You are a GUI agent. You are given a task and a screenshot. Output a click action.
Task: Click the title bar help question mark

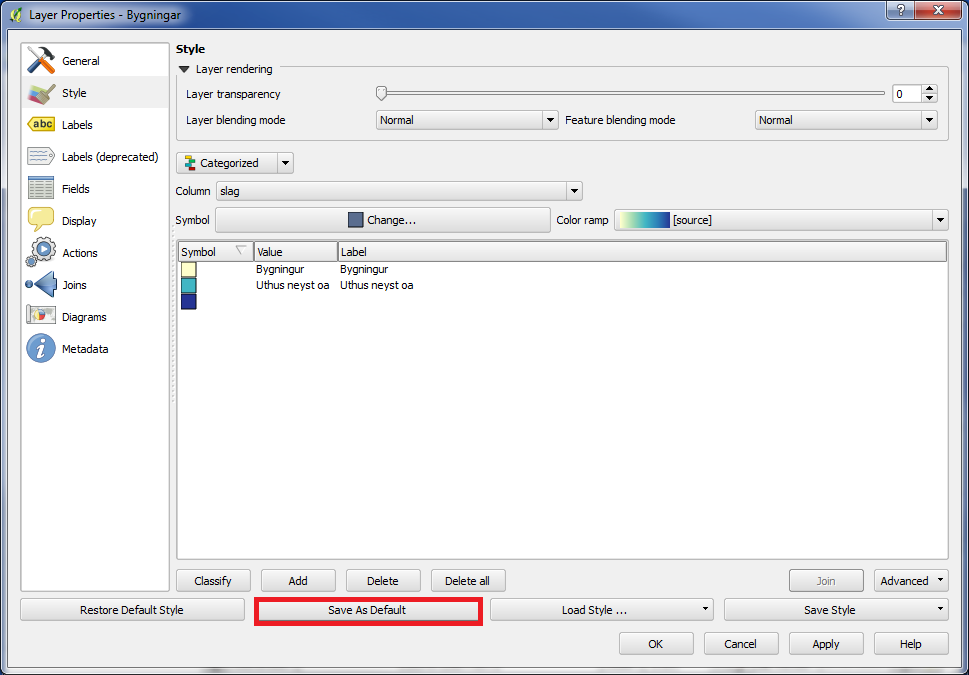pos(901,10)
